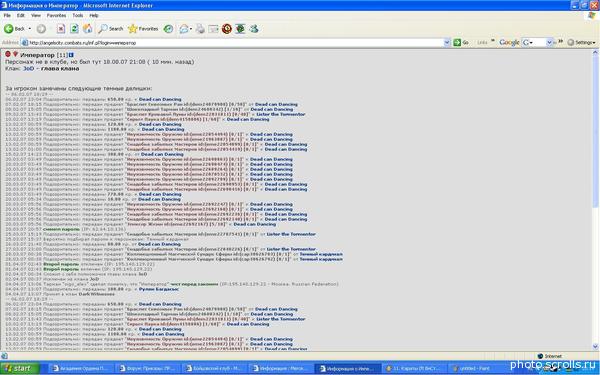Open the History icon after Favorites
Screen dimensions: 600x375
pos(168,29)
